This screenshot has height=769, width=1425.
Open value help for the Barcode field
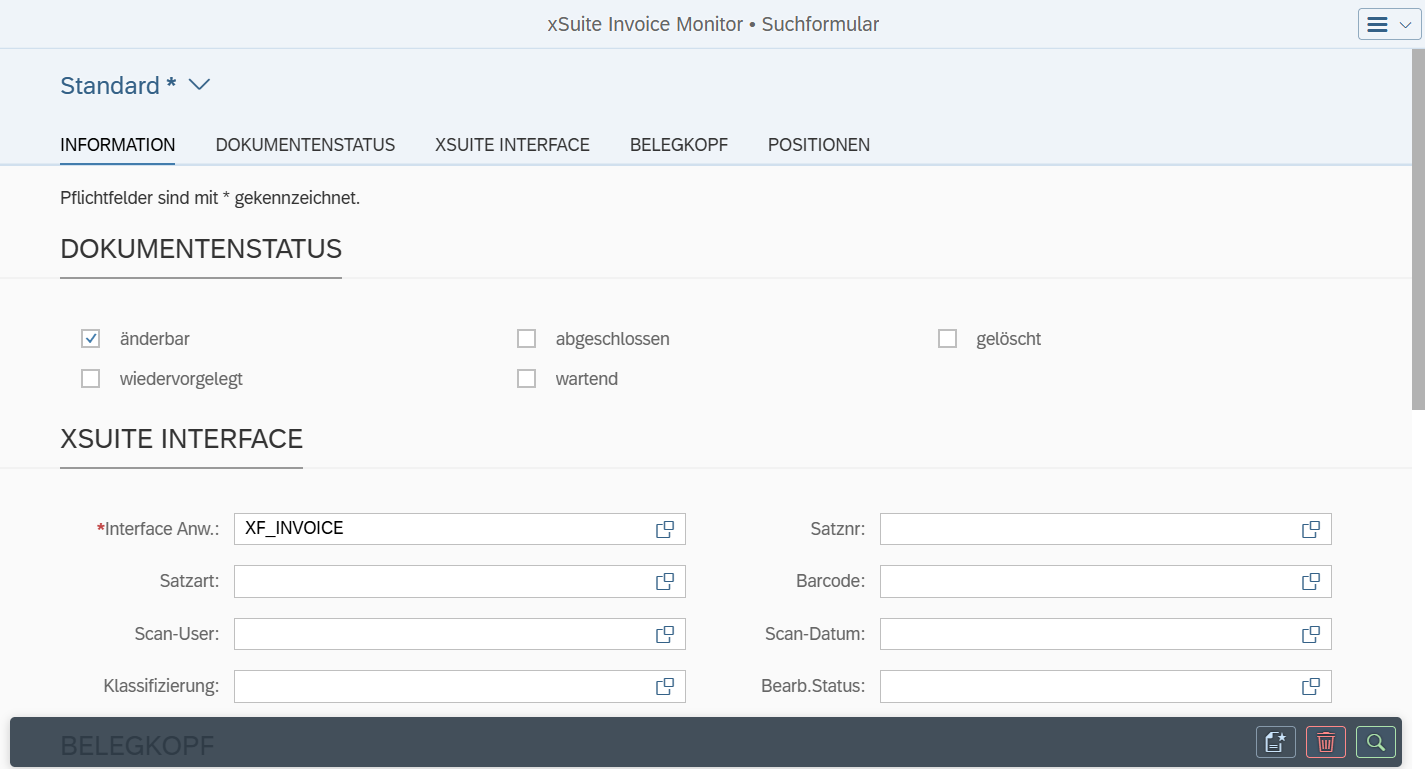pyautogui.click(x=1310, y=581)
